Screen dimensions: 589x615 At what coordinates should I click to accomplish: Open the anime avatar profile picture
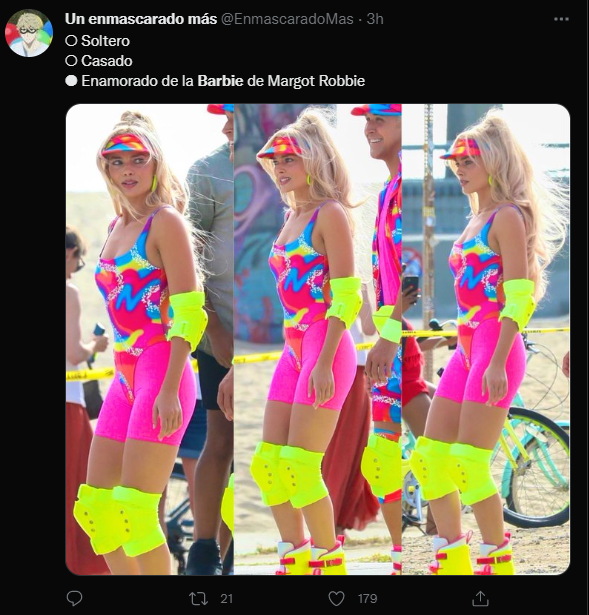click(29, 33)
